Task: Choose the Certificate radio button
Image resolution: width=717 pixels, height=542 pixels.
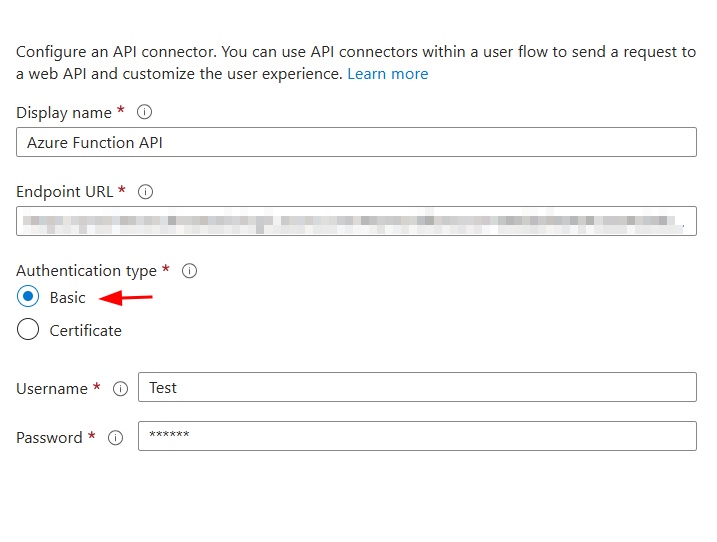Action: coord(28,329)
